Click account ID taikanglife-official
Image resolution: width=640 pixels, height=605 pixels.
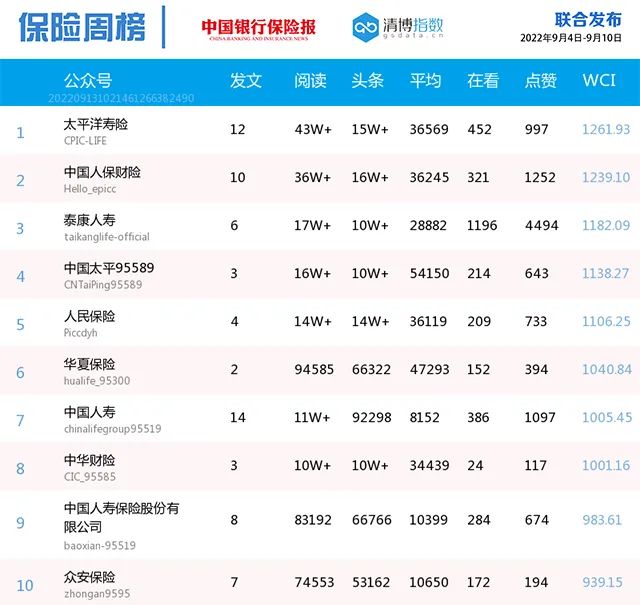point(107,237)
